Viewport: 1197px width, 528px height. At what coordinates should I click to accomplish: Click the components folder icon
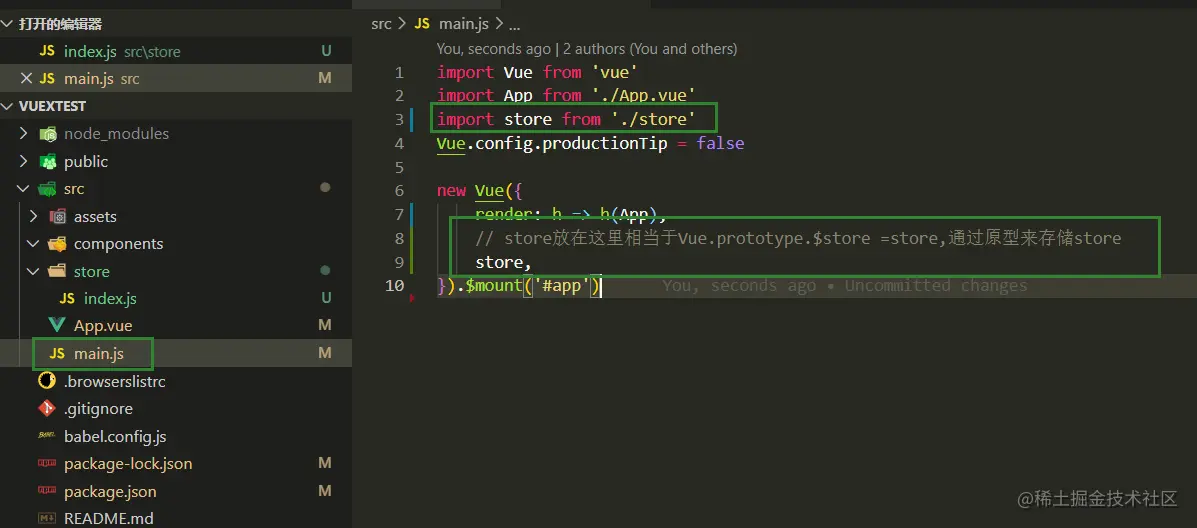(57, 244)
